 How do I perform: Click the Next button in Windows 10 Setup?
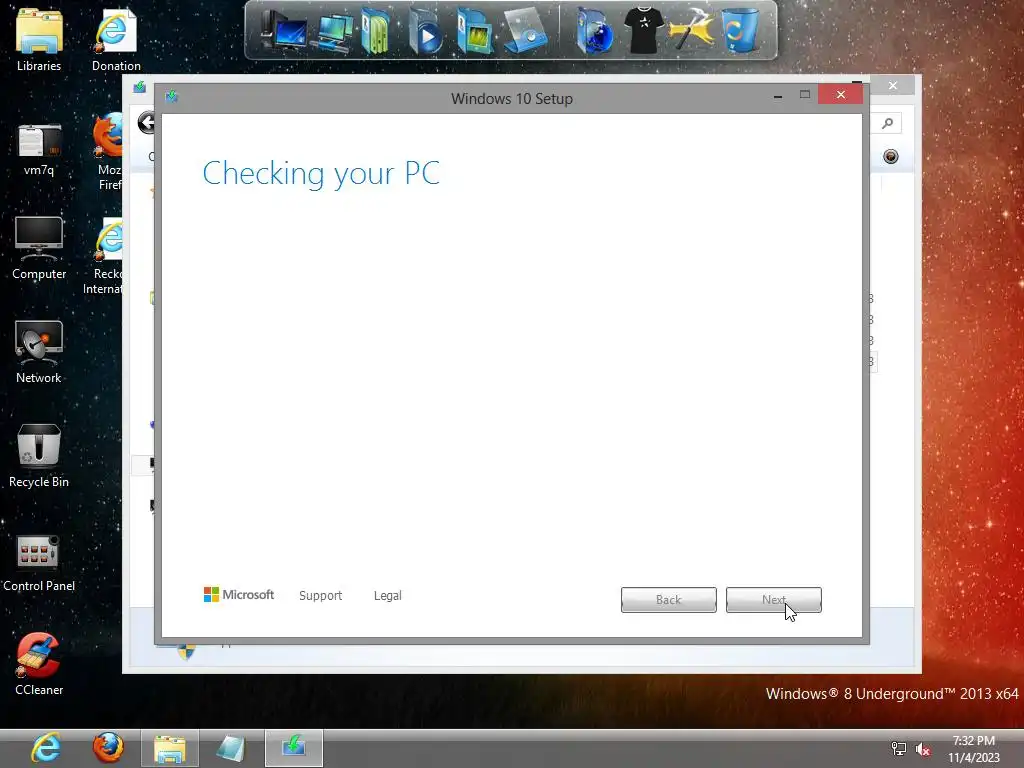tap(773, 600)
